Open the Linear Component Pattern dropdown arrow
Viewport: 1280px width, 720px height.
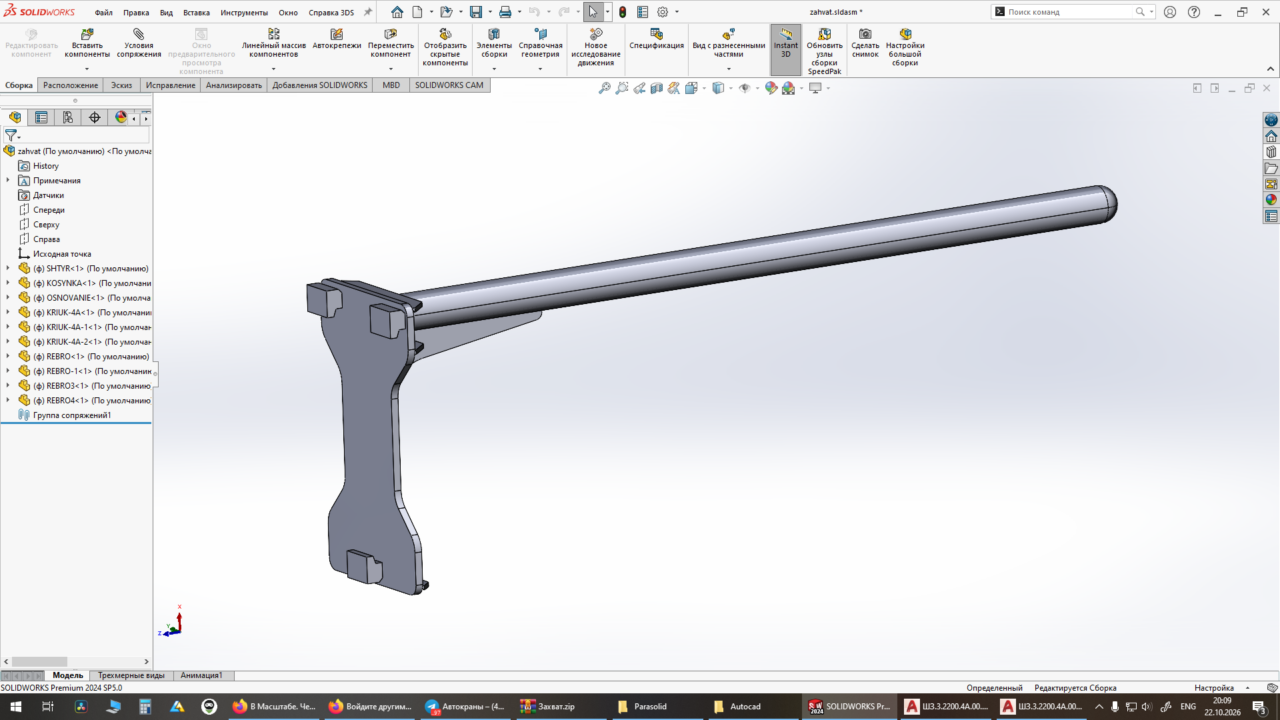pyautogui.click(x=274, y=68)
